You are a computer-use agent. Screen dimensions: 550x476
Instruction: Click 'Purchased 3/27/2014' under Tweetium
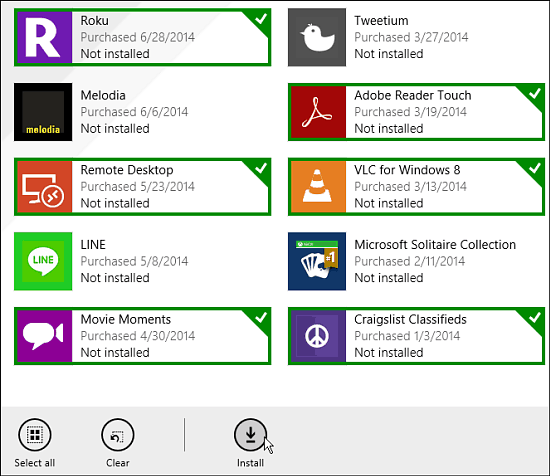(411, 37)
